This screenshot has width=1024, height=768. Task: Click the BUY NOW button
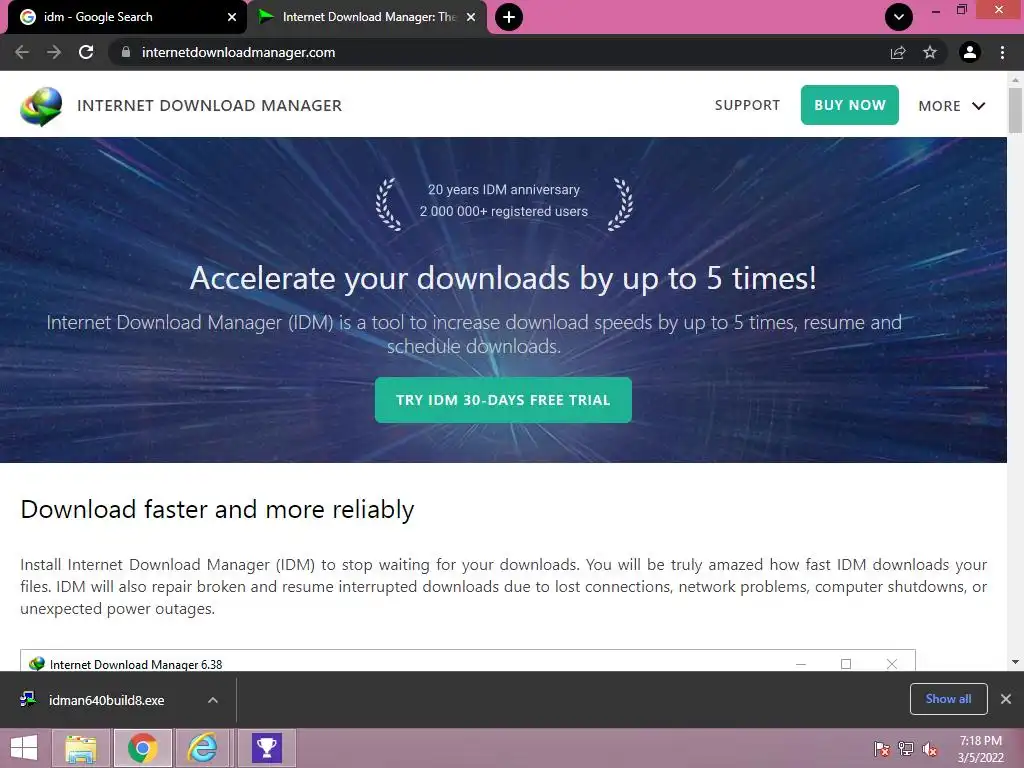tap(850, 105)
